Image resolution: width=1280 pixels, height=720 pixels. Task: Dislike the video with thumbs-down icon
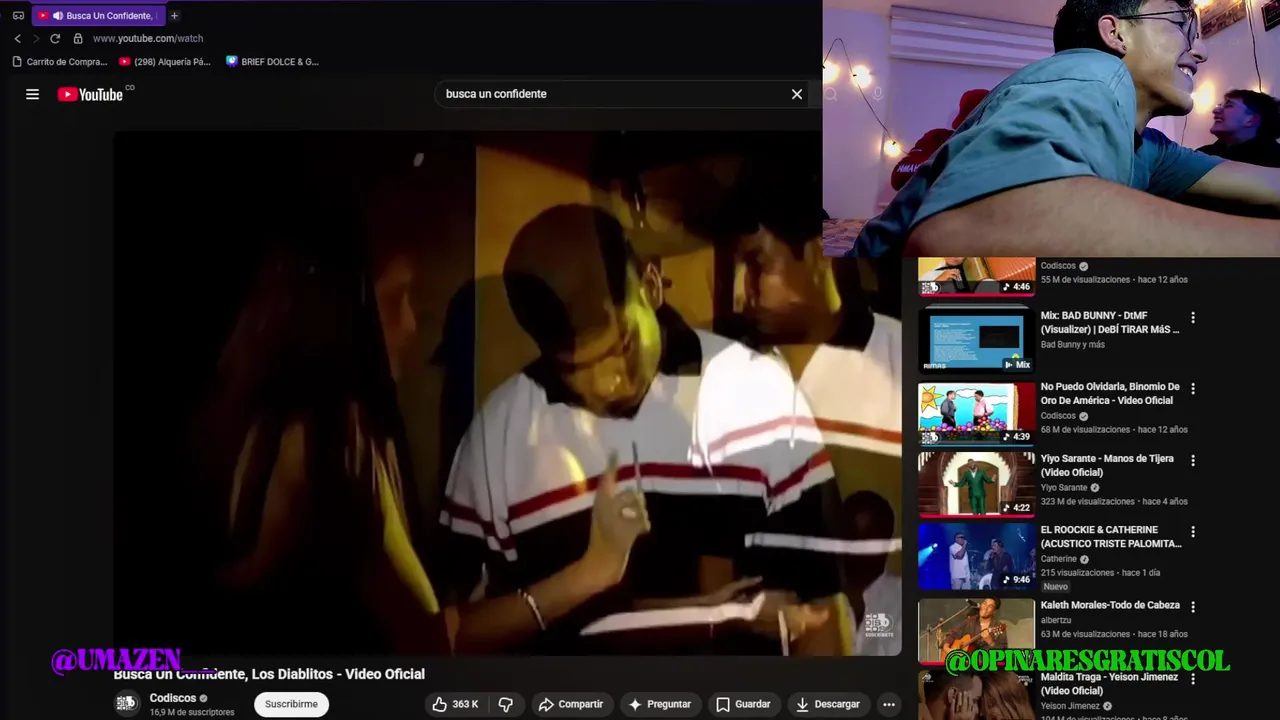pos(506,704)
